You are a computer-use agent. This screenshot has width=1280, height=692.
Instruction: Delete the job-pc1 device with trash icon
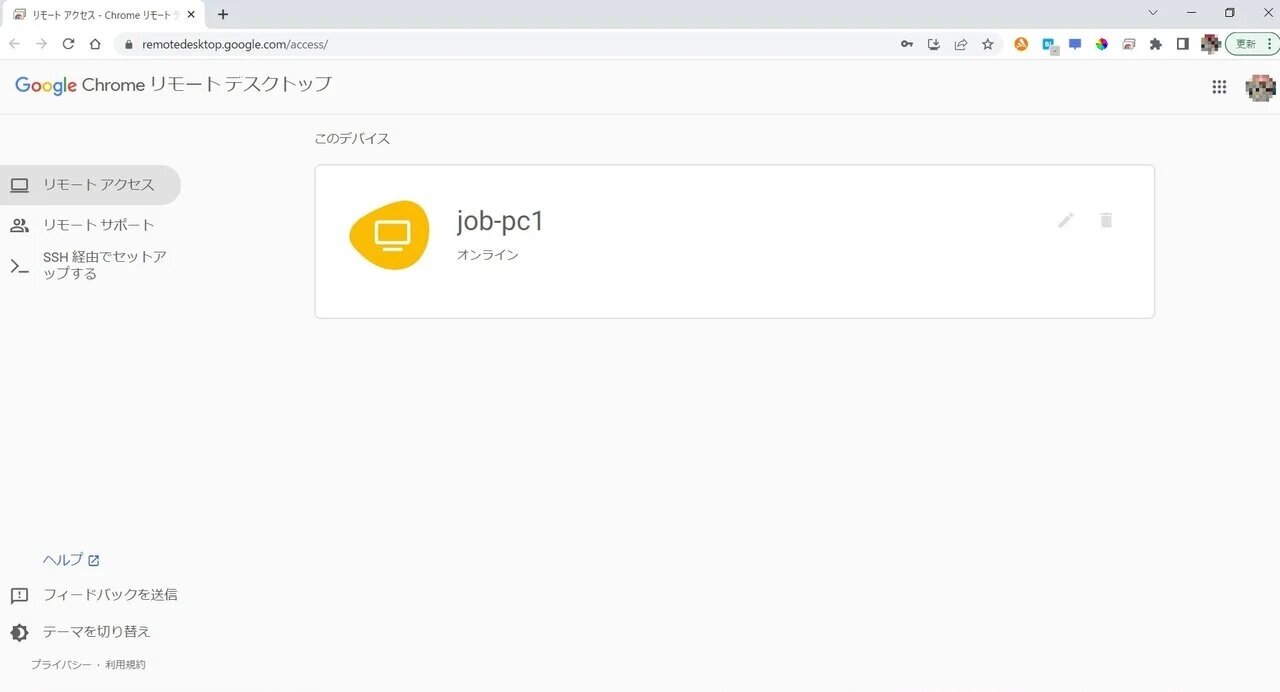coord(1106,220)
